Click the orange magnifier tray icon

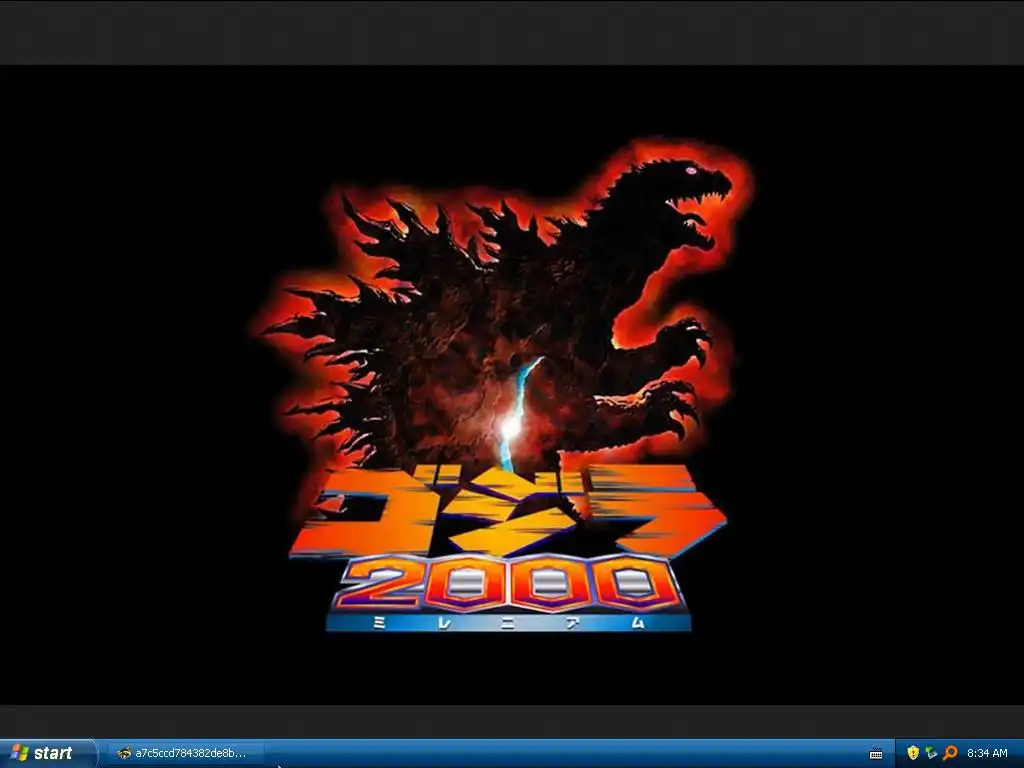[950, 753]
